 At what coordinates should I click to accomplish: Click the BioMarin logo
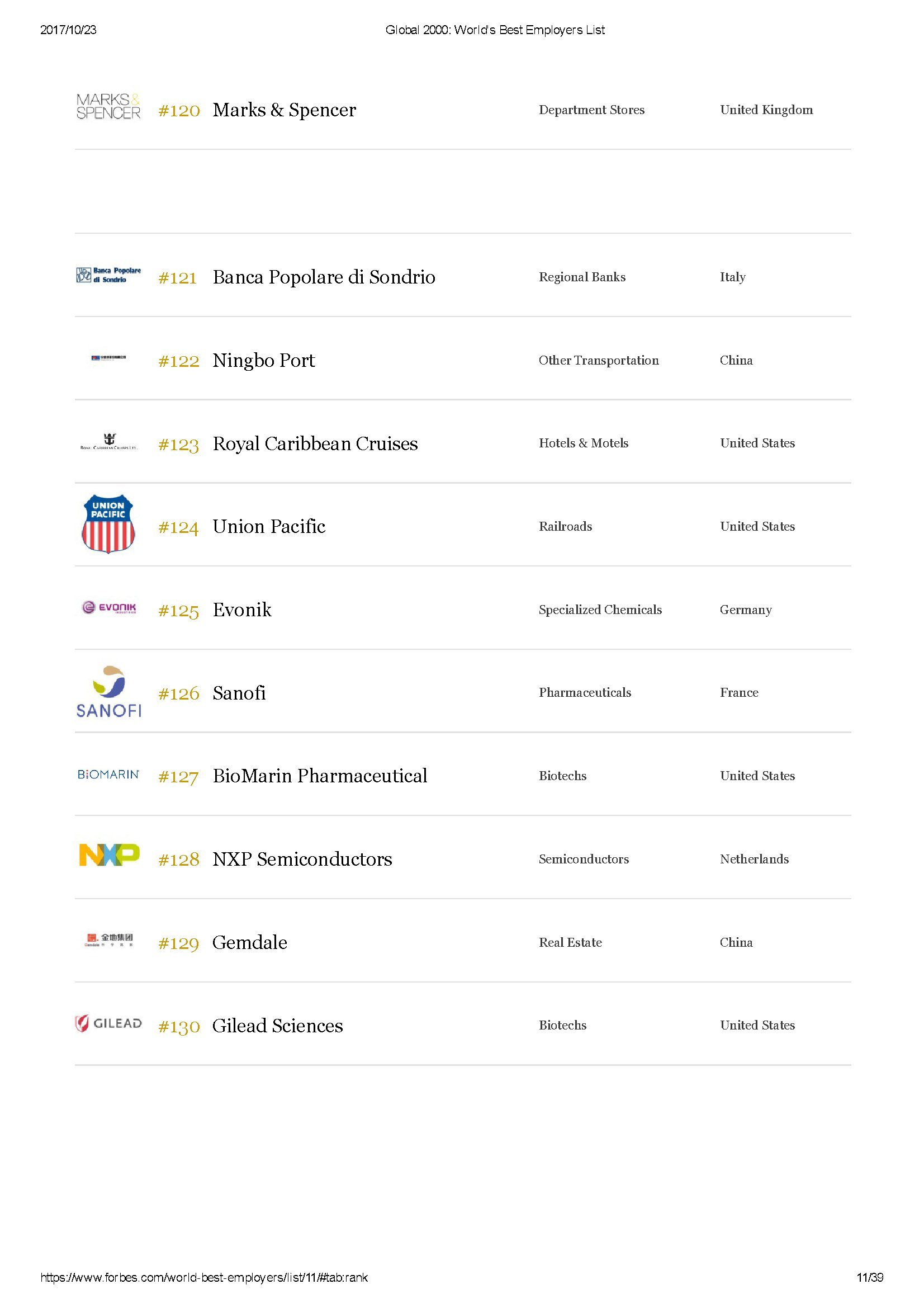[x=108, y=774]
